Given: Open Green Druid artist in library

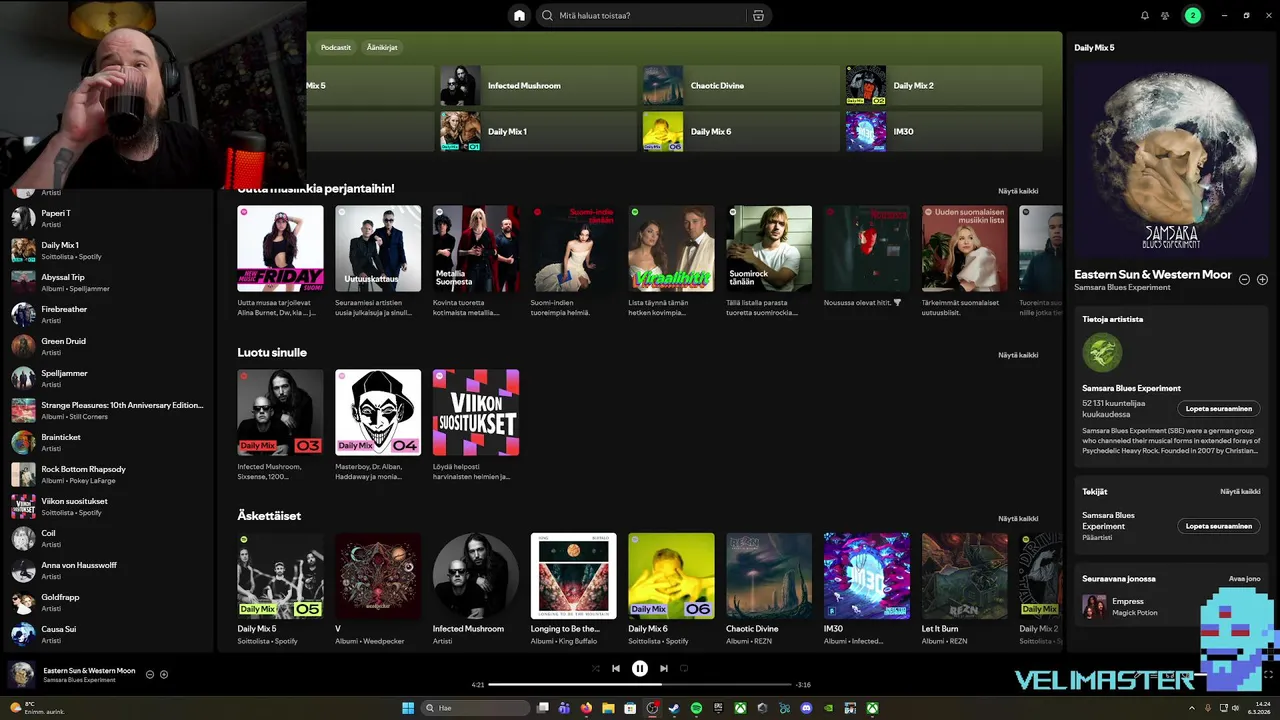Looking at the screenshot, I should pyautogui.click(x=108, y=346).
